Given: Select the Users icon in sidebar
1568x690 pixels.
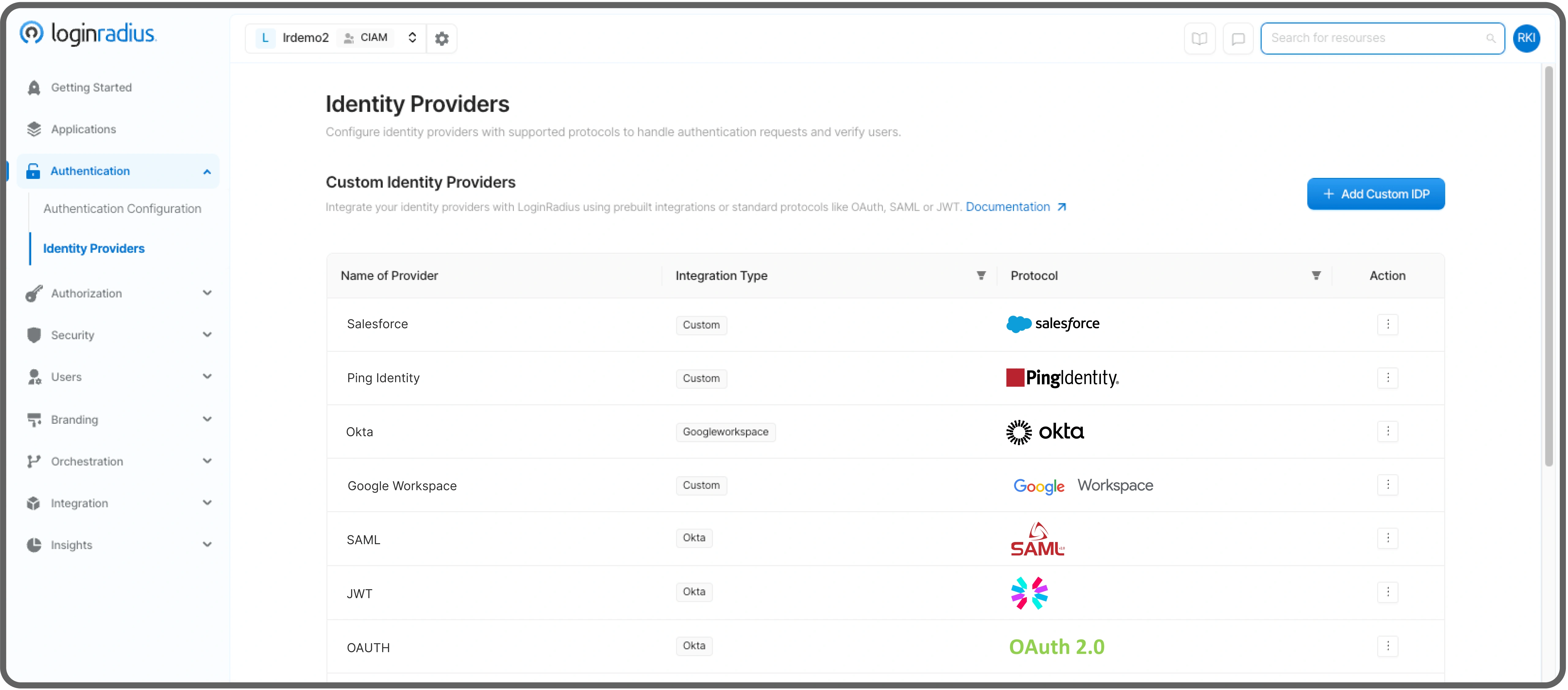Looking at the screenshot, I should tap(34, 376).
